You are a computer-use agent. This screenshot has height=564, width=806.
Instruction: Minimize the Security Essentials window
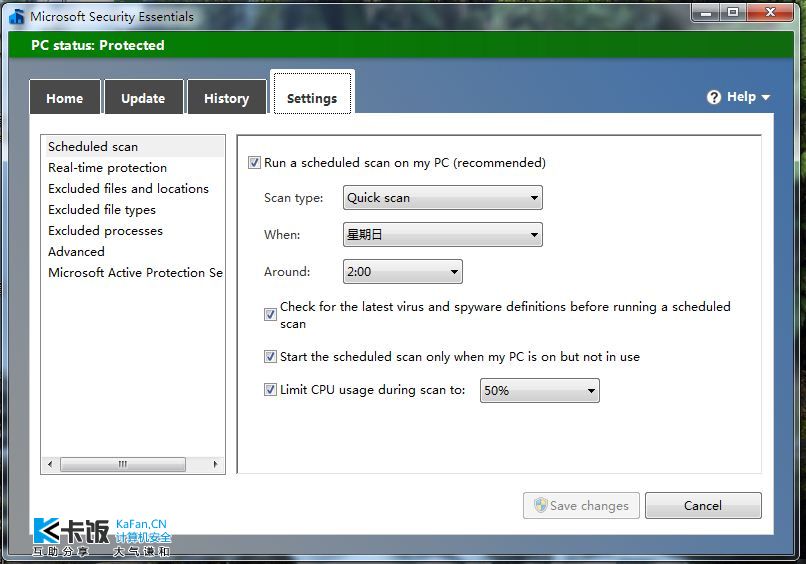click(x=706, y=12)
